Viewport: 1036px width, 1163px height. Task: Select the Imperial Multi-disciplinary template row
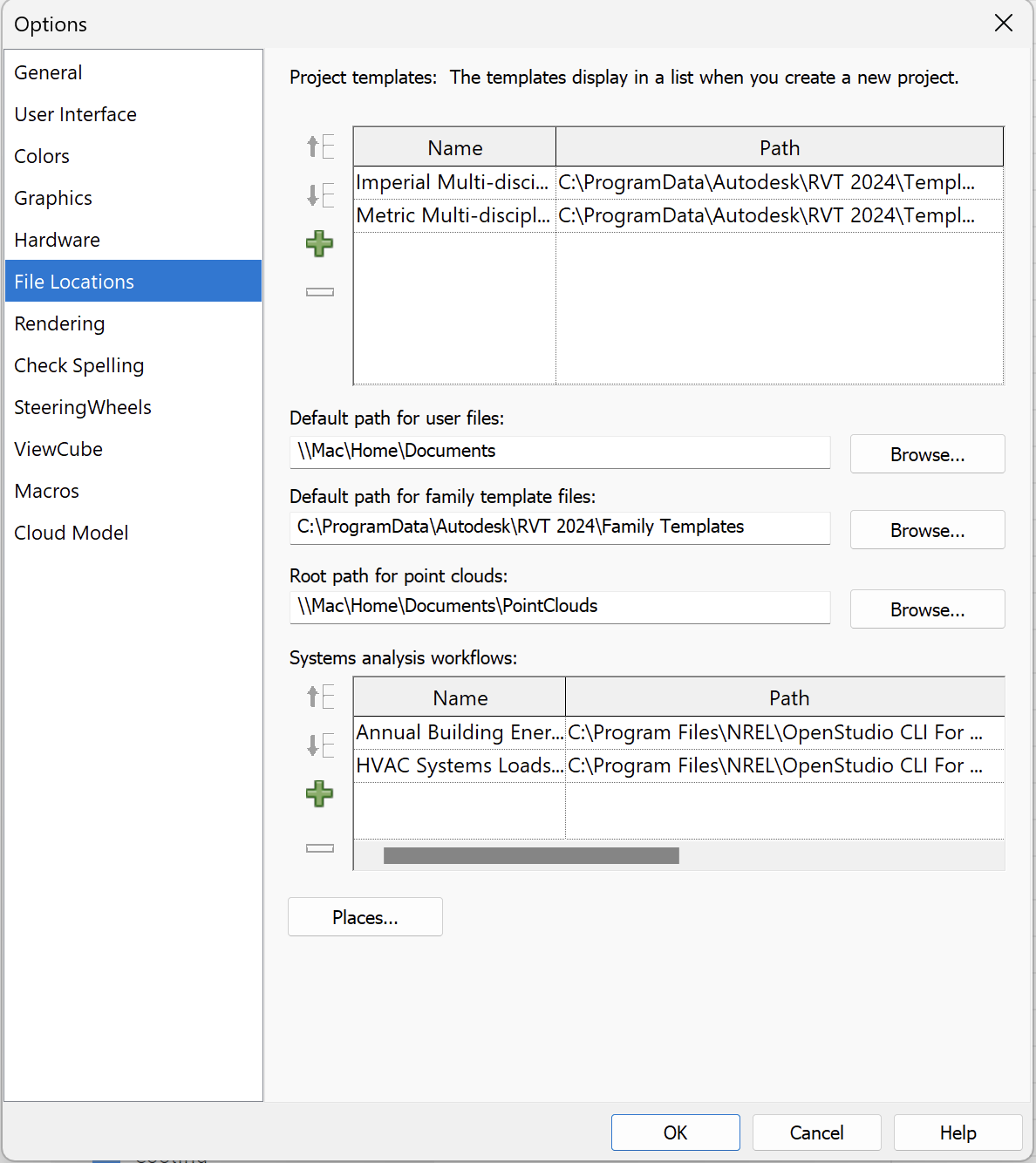(x=453, y=182)
